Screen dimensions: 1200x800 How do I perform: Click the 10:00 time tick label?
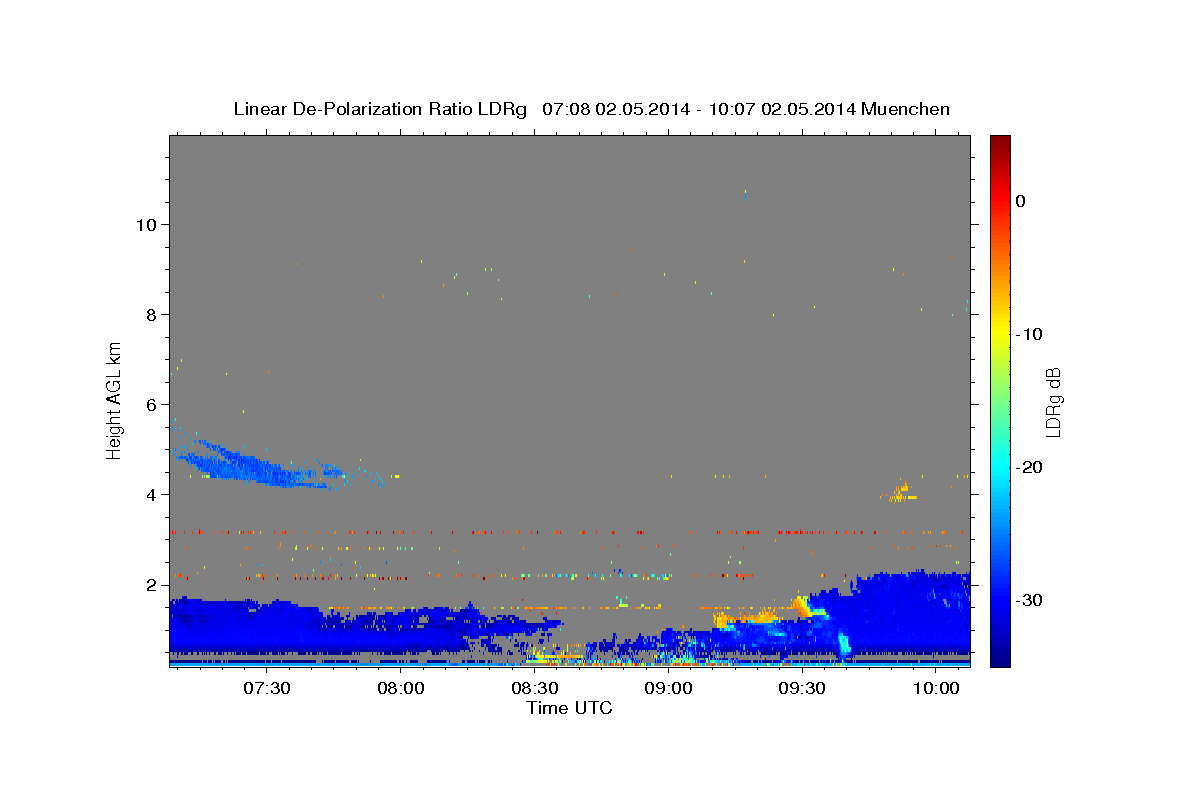(x=936, y=688)
